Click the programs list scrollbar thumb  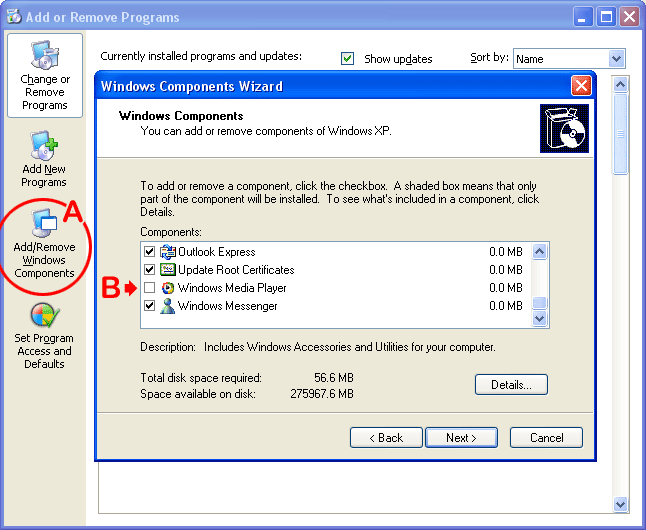tap(620, 134)
